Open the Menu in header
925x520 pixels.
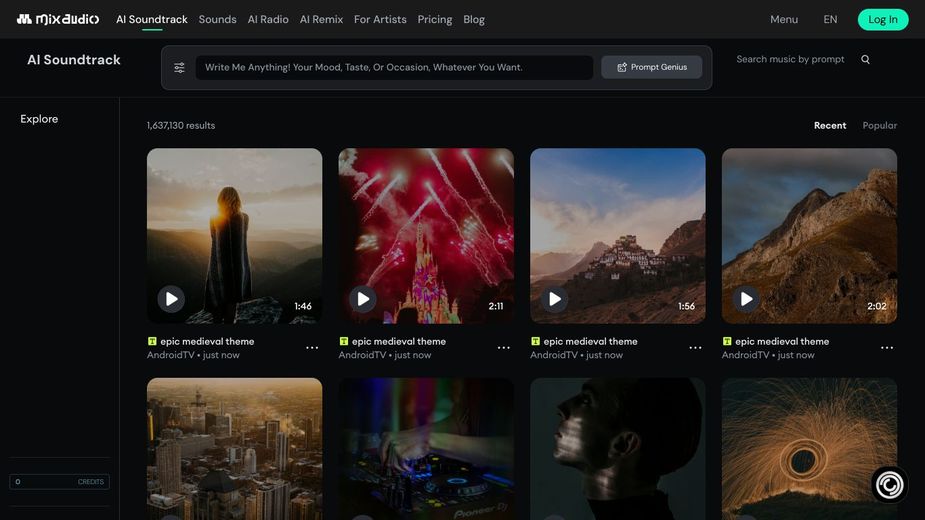[784, 19]
